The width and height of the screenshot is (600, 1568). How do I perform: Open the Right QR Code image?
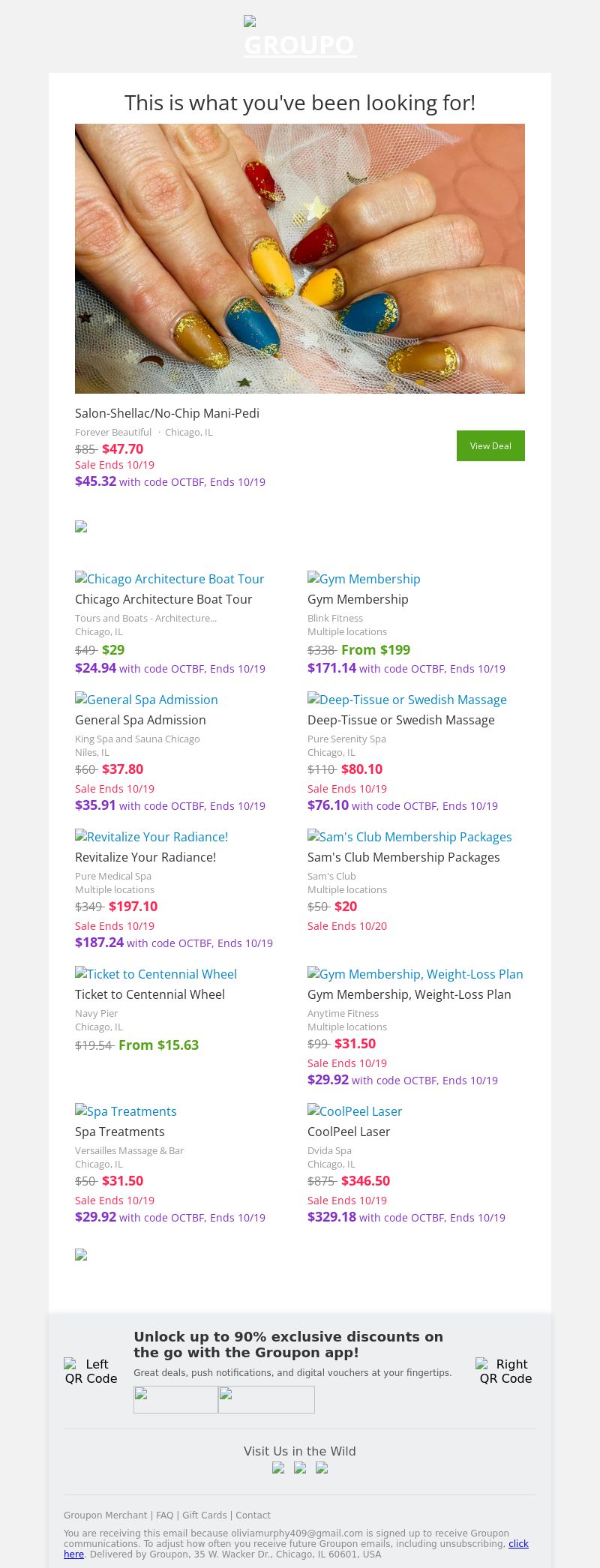pyautogui.click(x=505, y=1371)
